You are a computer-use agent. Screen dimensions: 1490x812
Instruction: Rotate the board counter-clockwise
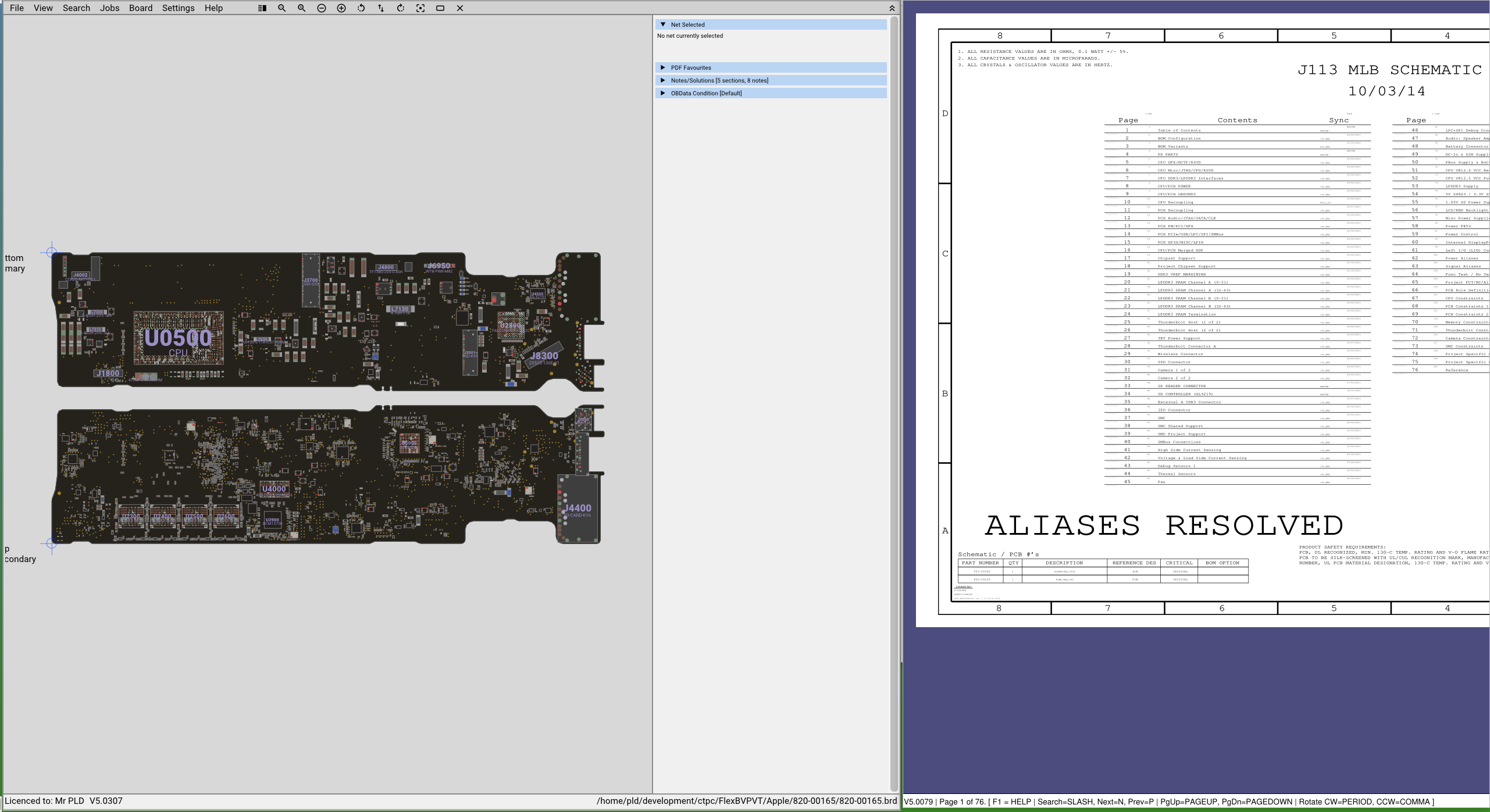coord(361,8)
